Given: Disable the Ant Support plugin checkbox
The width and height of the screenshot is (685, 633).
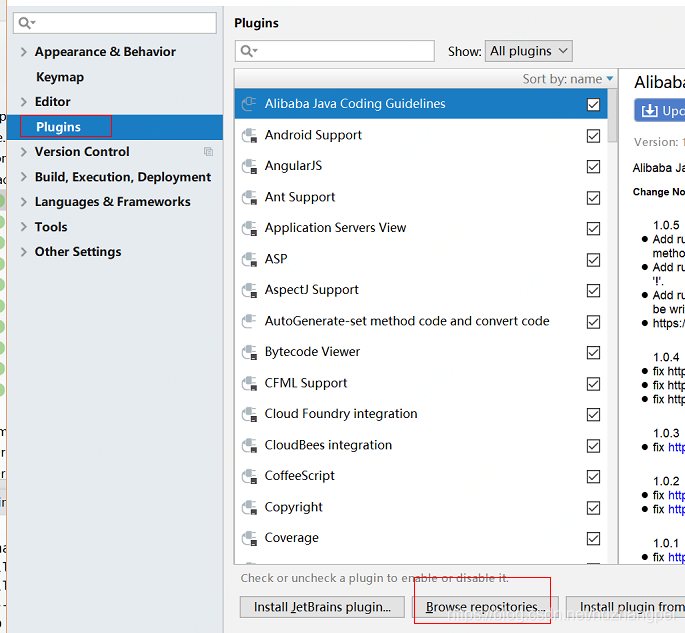Looking at the screenshot, I should pos(593,198).
